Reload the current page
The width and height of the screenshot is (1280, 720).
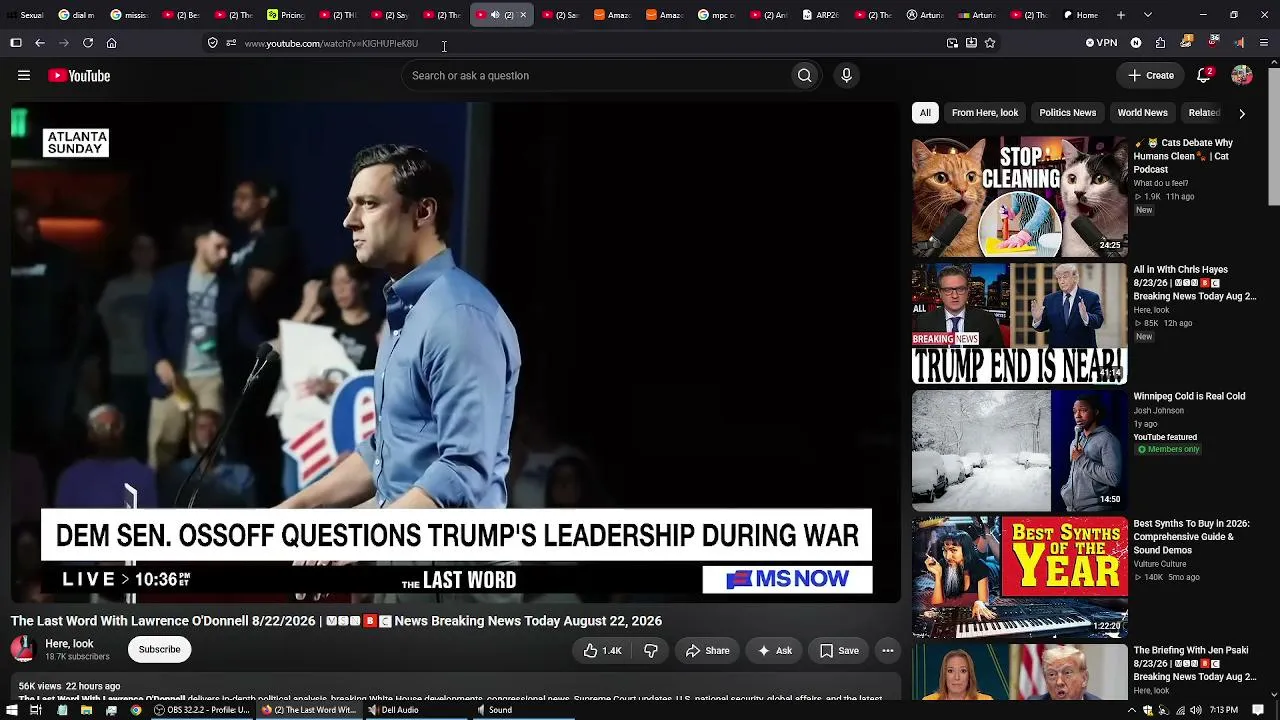click(88, 43)
